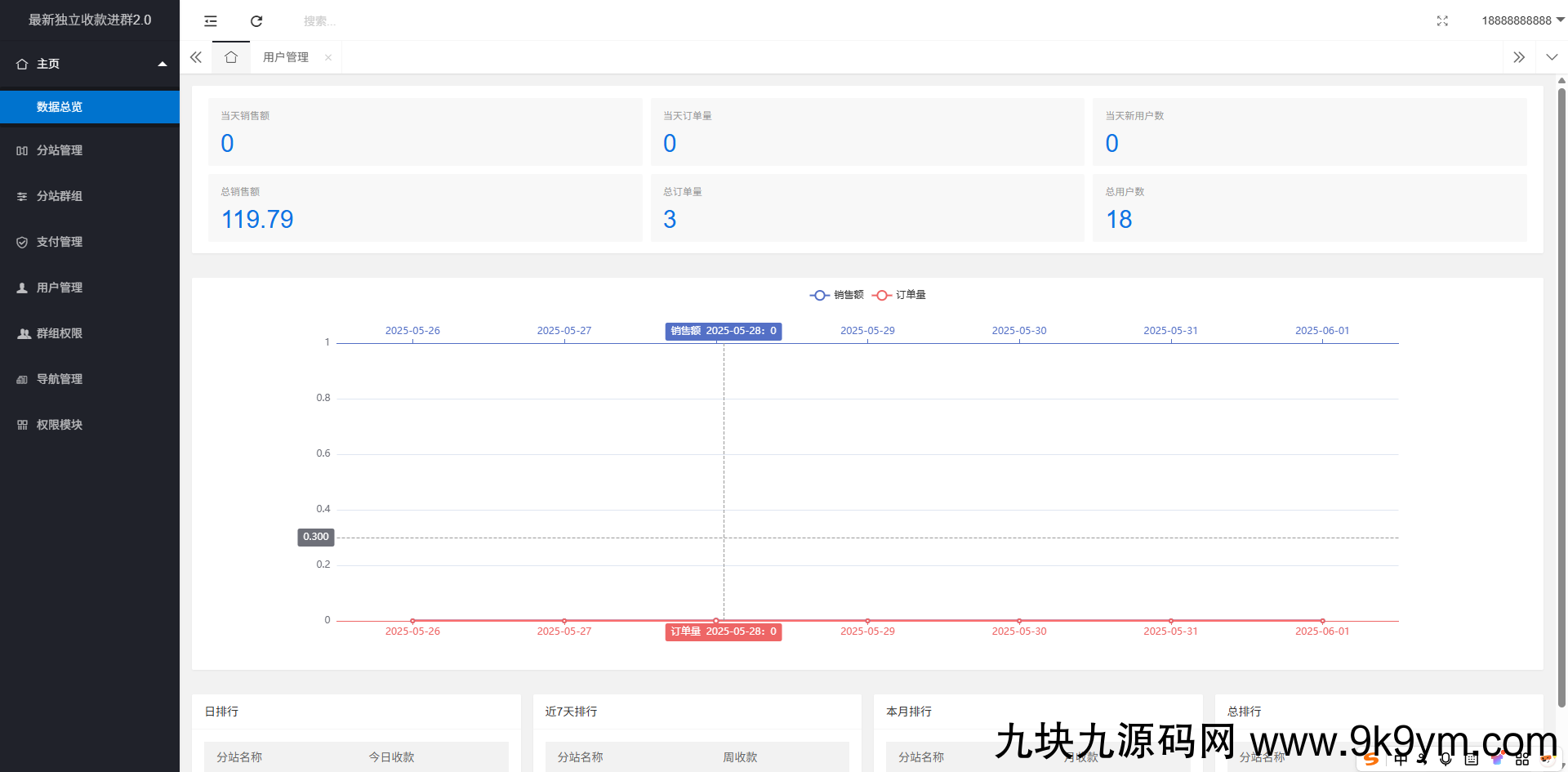Click the 权限模块 sidebar icon
The image size is (1568, 772).
tap(22, 424)
